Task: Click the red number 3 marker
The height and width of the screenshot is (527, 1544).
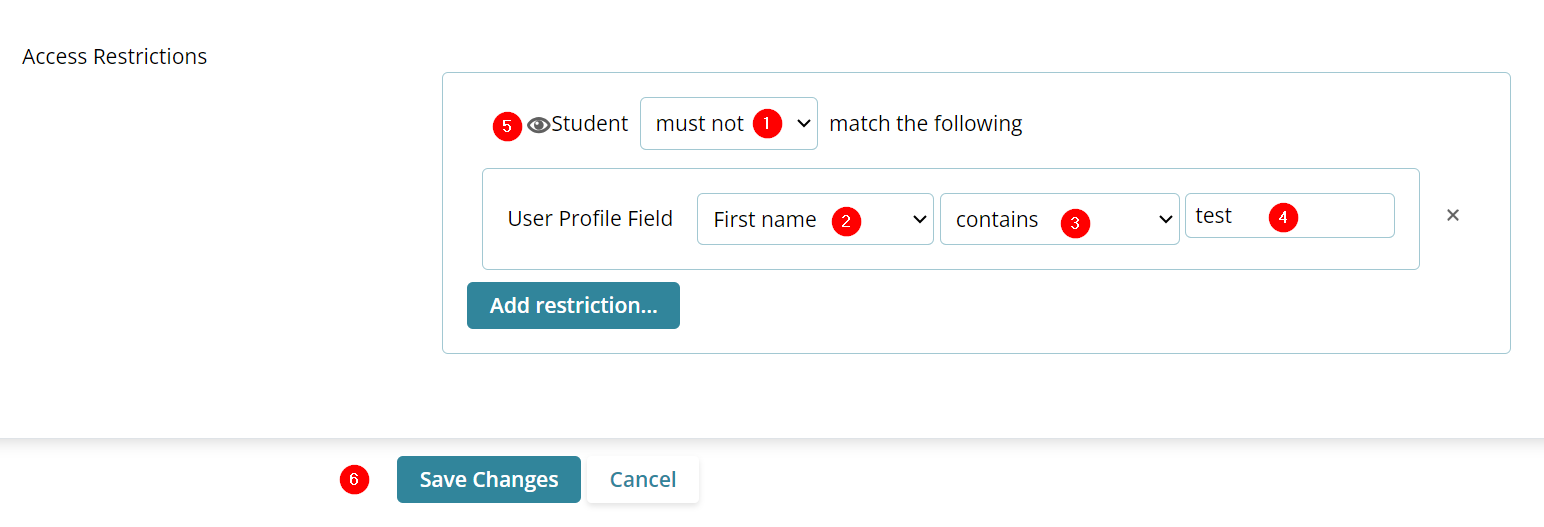Action: pos(1075,224)
